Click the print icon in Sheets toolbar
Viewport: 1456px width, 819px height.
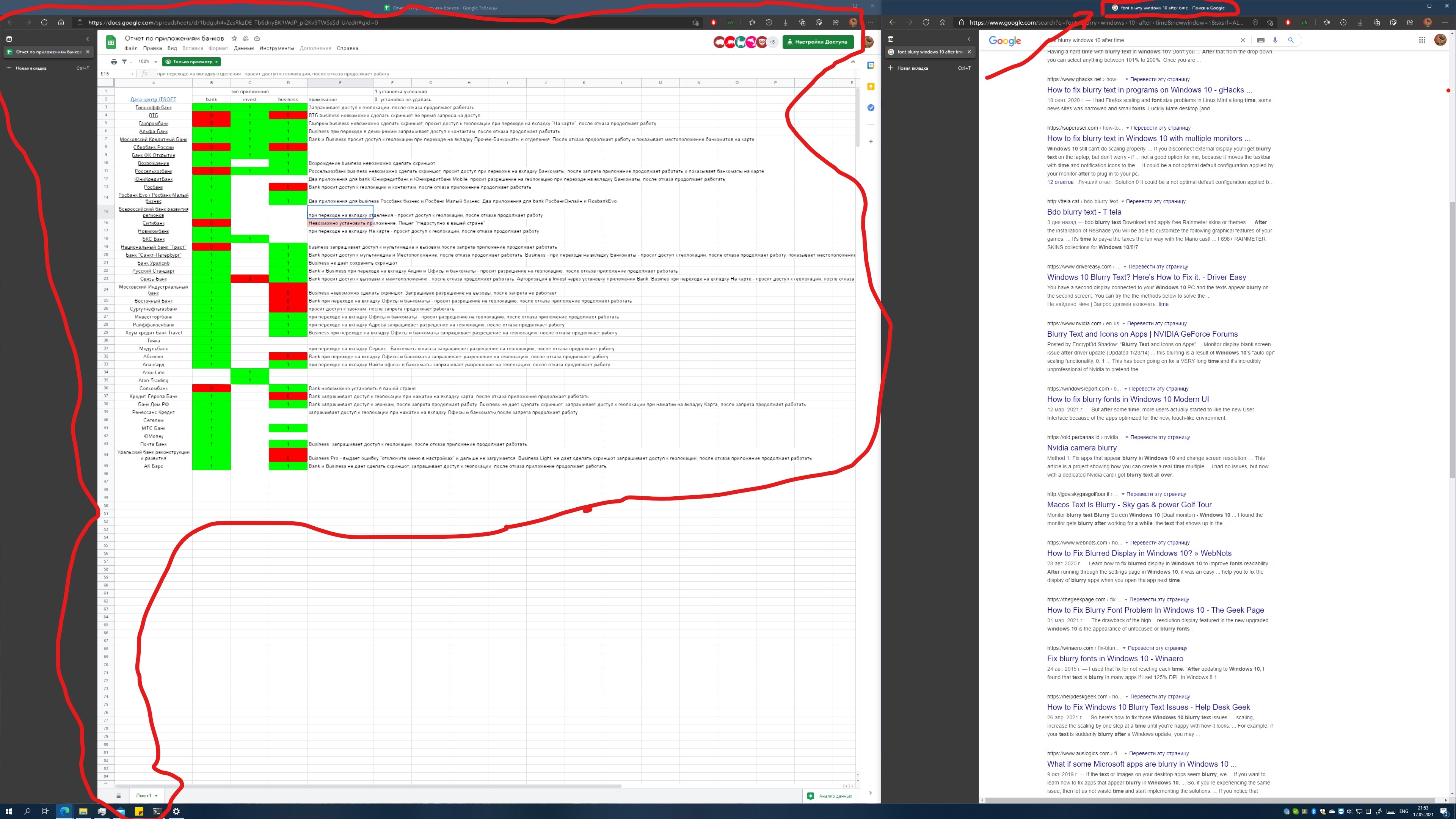pyautogui.click(x=114, y=61)
